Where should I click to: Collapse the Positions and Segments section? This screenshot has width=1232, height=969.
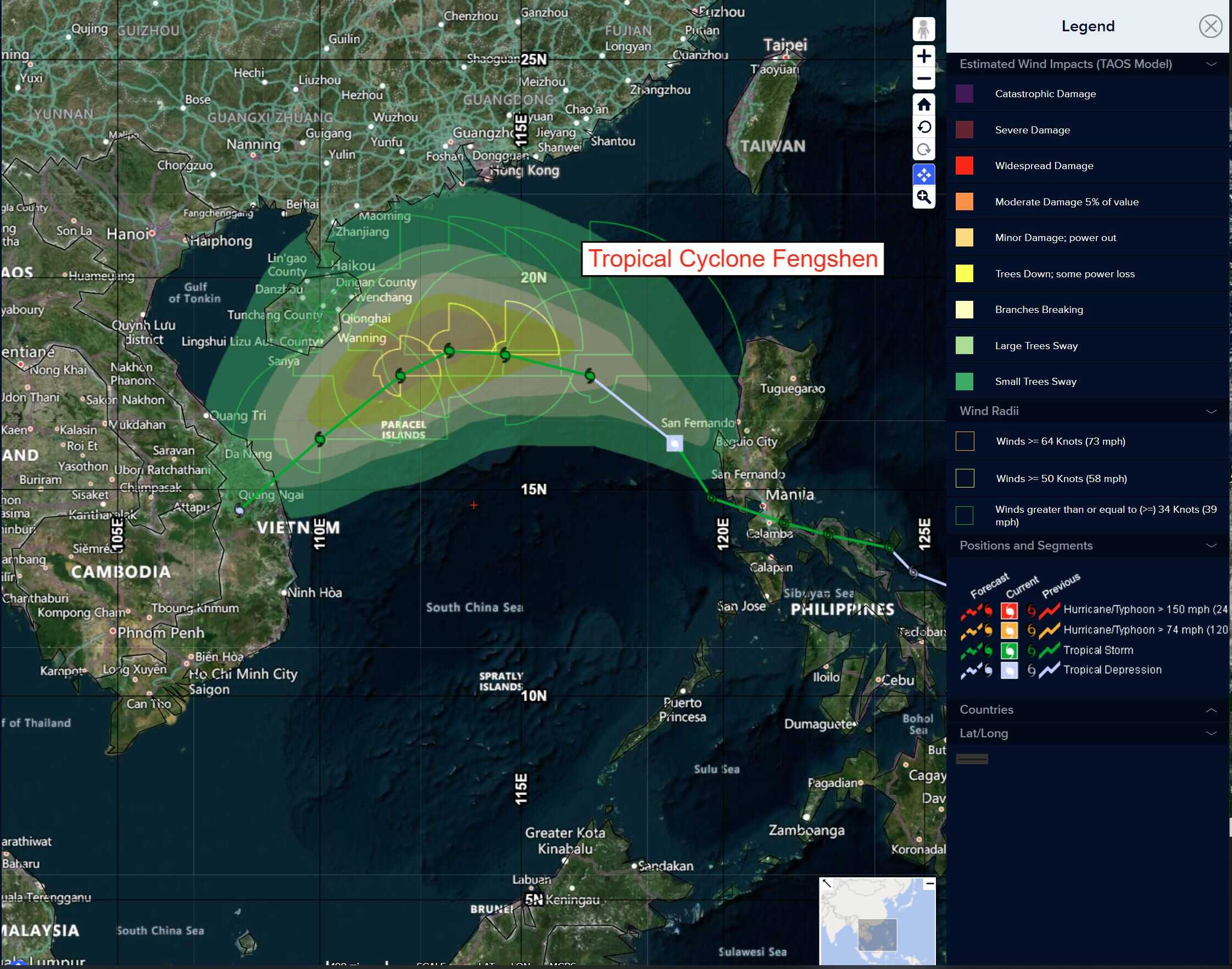[x=1211, y=546]
